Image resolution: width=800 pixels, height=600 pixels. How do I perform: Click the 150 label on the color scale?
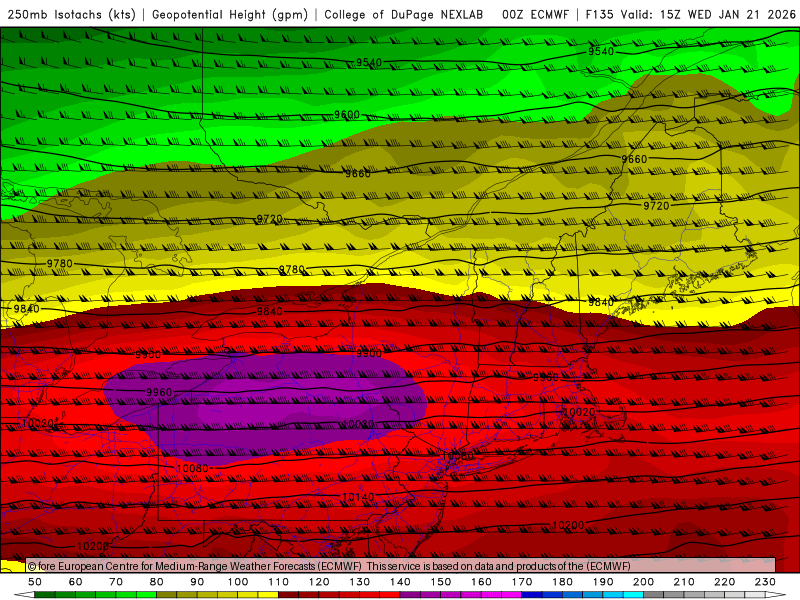point(441,582)
